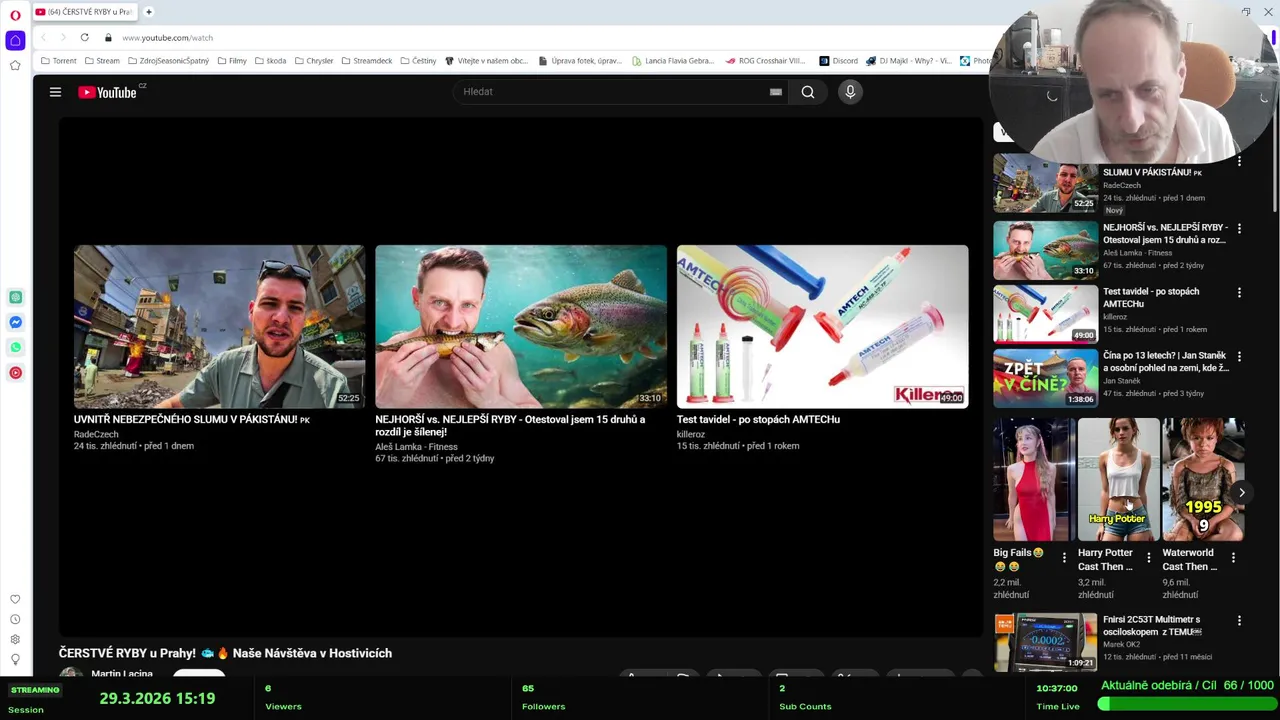
Task: Open the Torrent bookmarks folder
Action: [x=59, y=61]
